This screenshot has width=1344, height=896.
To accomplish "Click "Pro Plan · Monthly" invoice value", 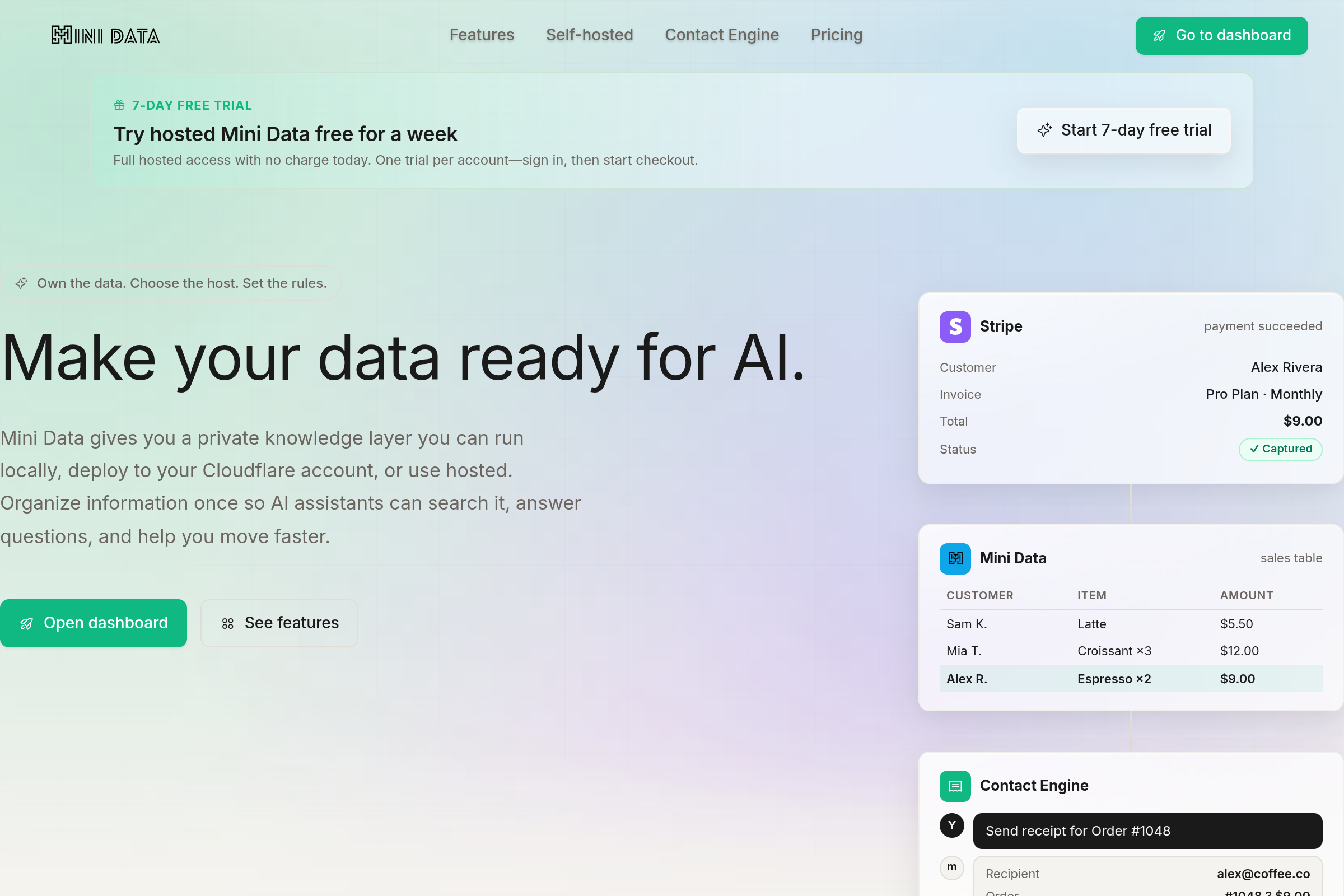I will point(1264,394).
